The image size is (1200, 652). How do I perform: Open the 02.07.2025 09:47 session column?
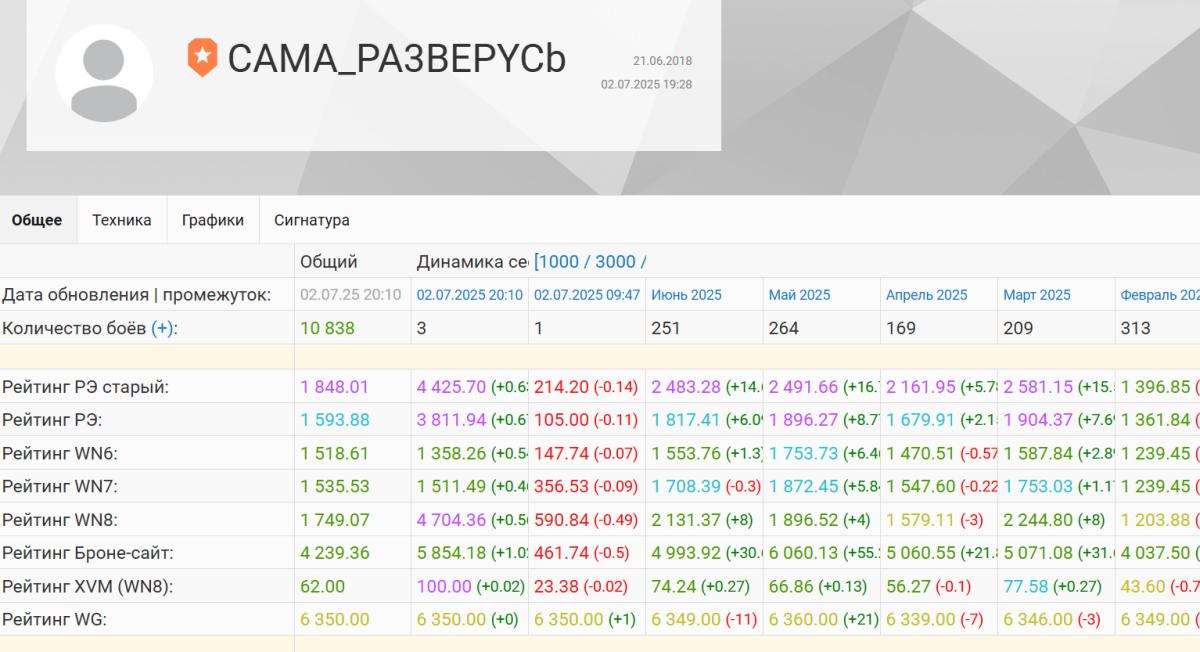pos(586,295)
